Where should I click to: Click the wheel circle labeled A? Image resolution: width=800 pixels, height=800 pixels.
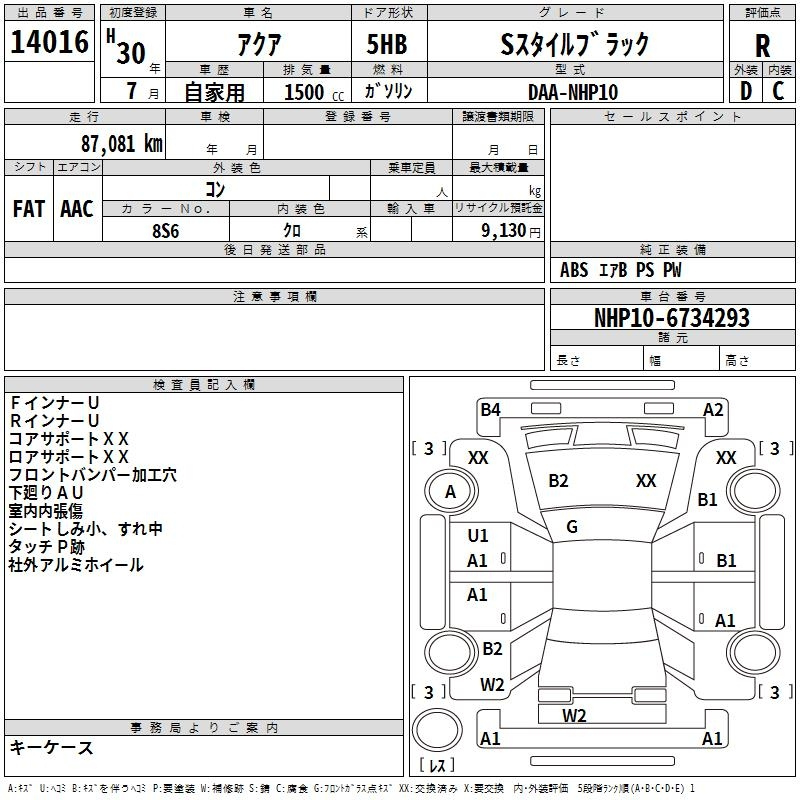coord(451,492)
